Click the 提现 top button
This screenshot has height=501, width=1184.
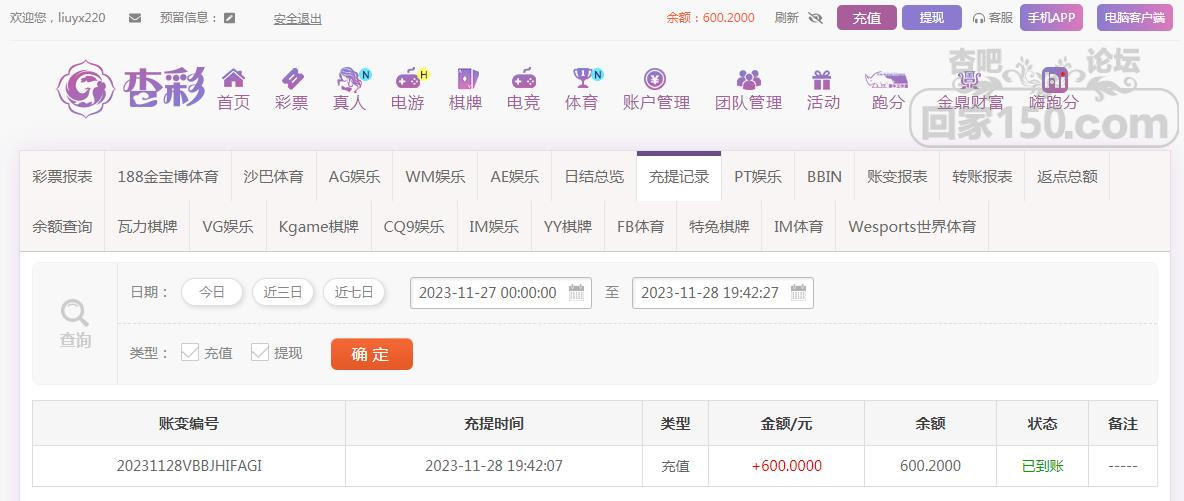click(x=932, y=18)
